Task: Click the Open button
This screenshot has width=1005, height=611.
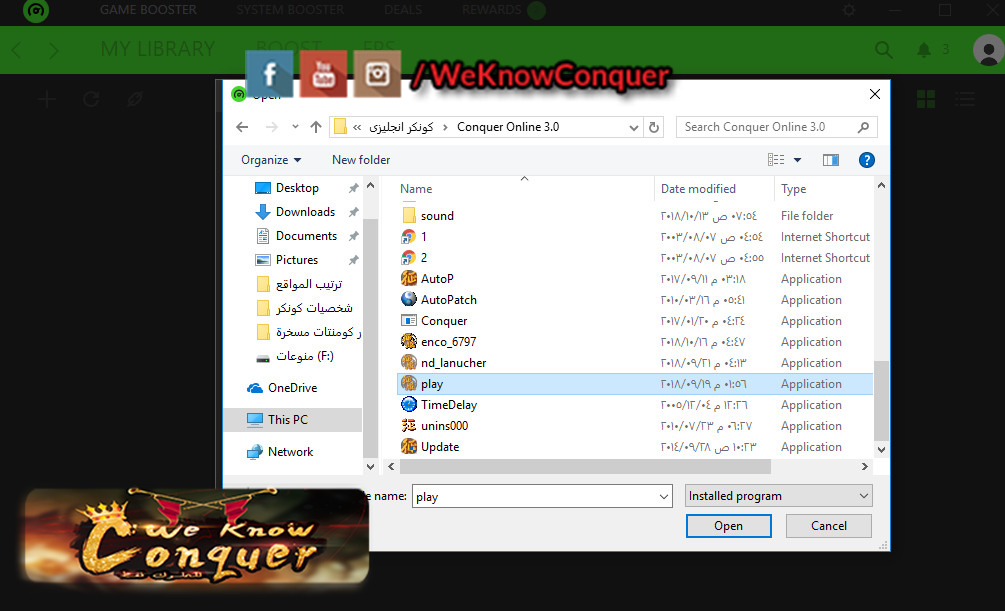Action: 729,526
